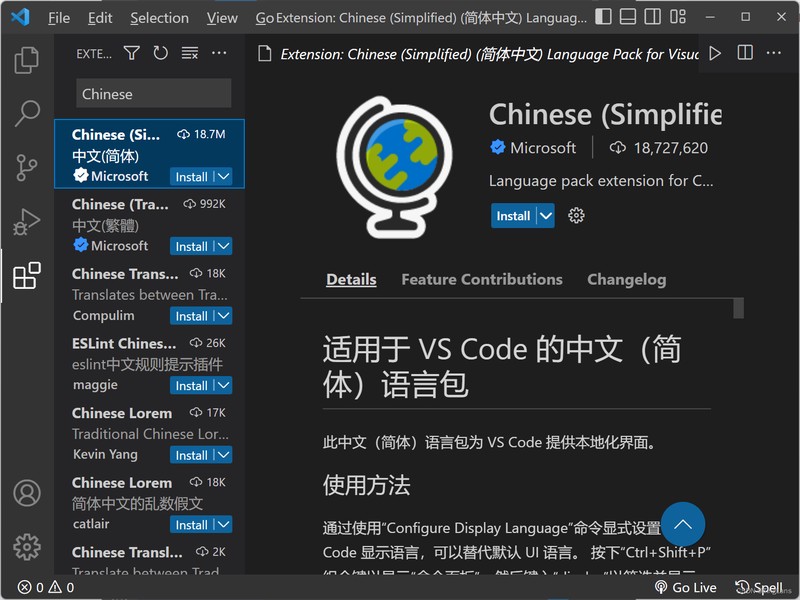Click the VS Code logo icon
800x600 pixels.
click(20, 17)
